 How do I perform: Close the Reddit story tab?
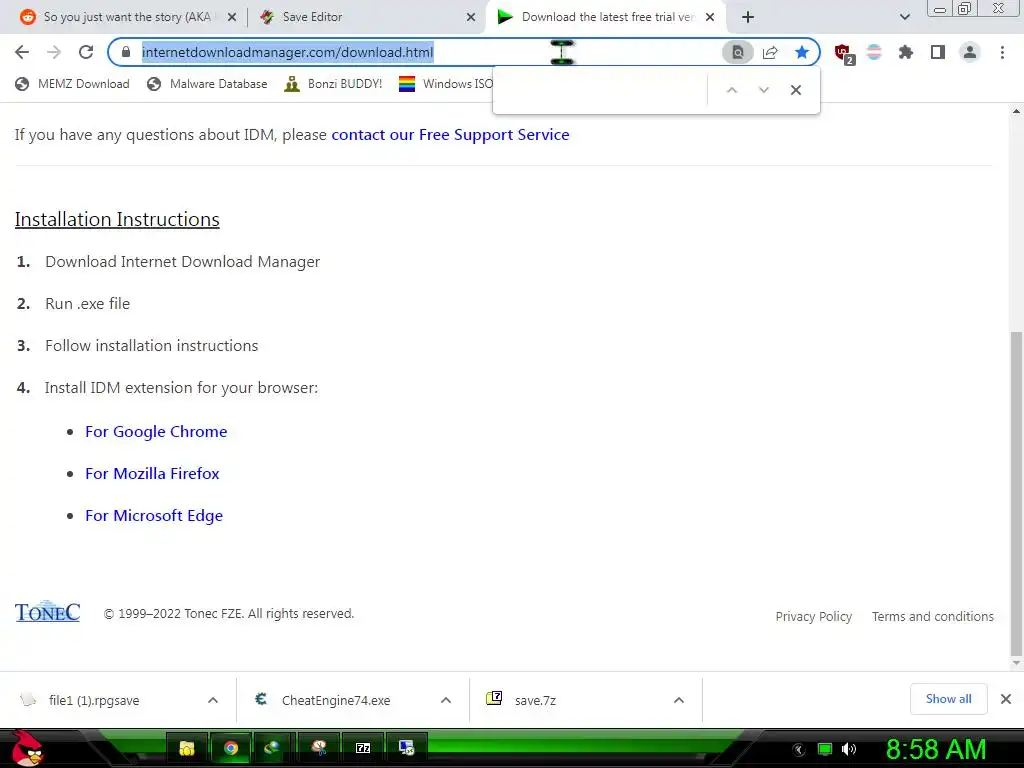tap(232, 17)
